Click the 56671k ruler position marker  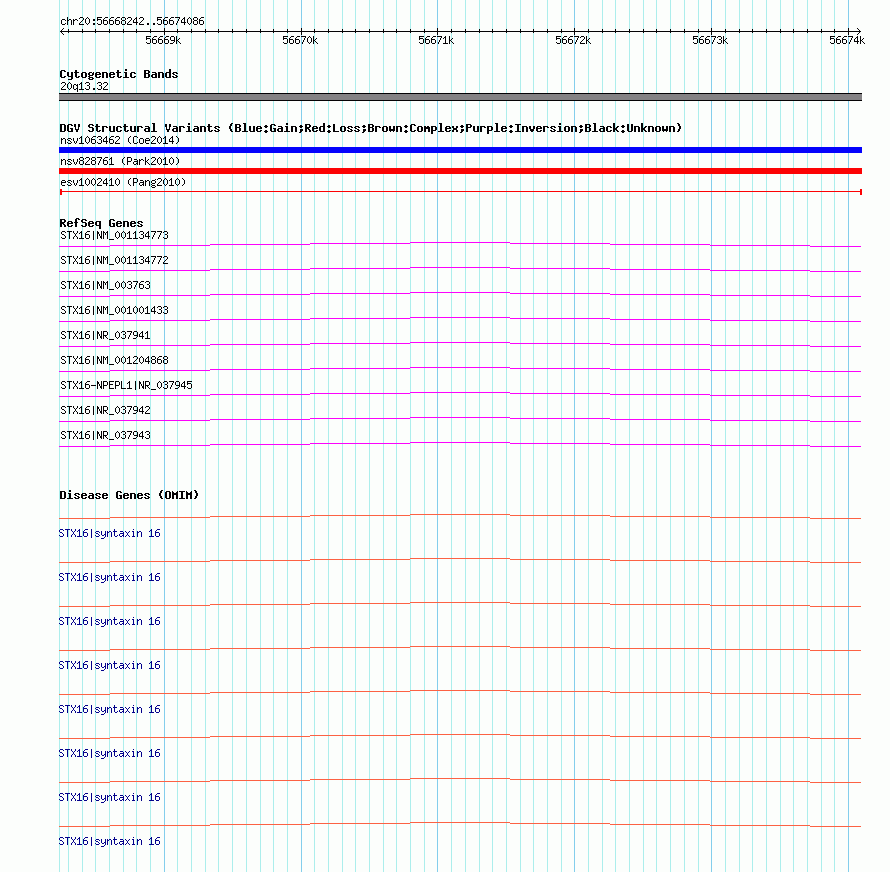(x=436, y=40)
